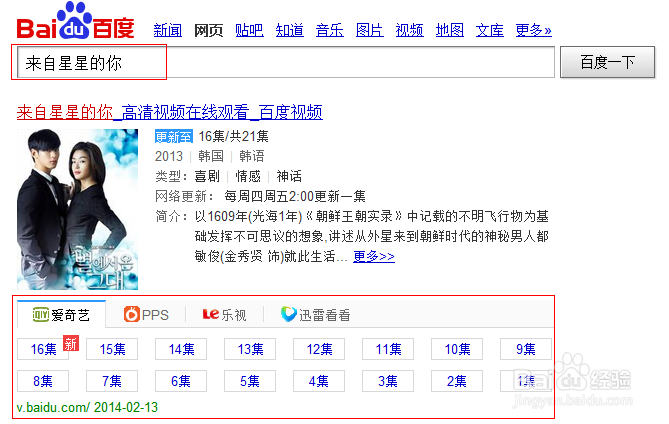Open the 音乐 navigation link
The image size is (669, 424).
(330, 30)
